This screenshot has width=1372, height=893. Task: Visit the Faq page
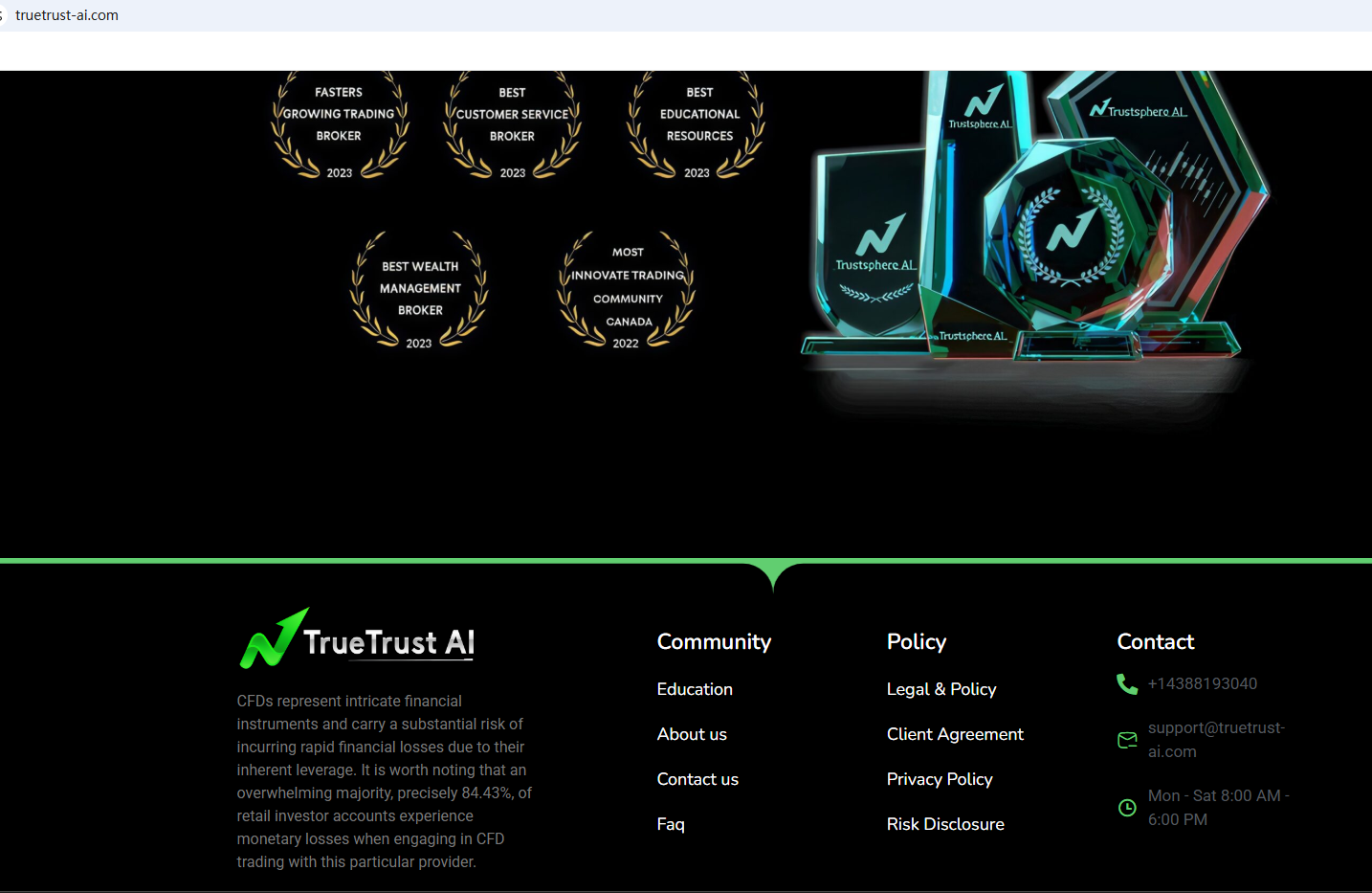671,824
